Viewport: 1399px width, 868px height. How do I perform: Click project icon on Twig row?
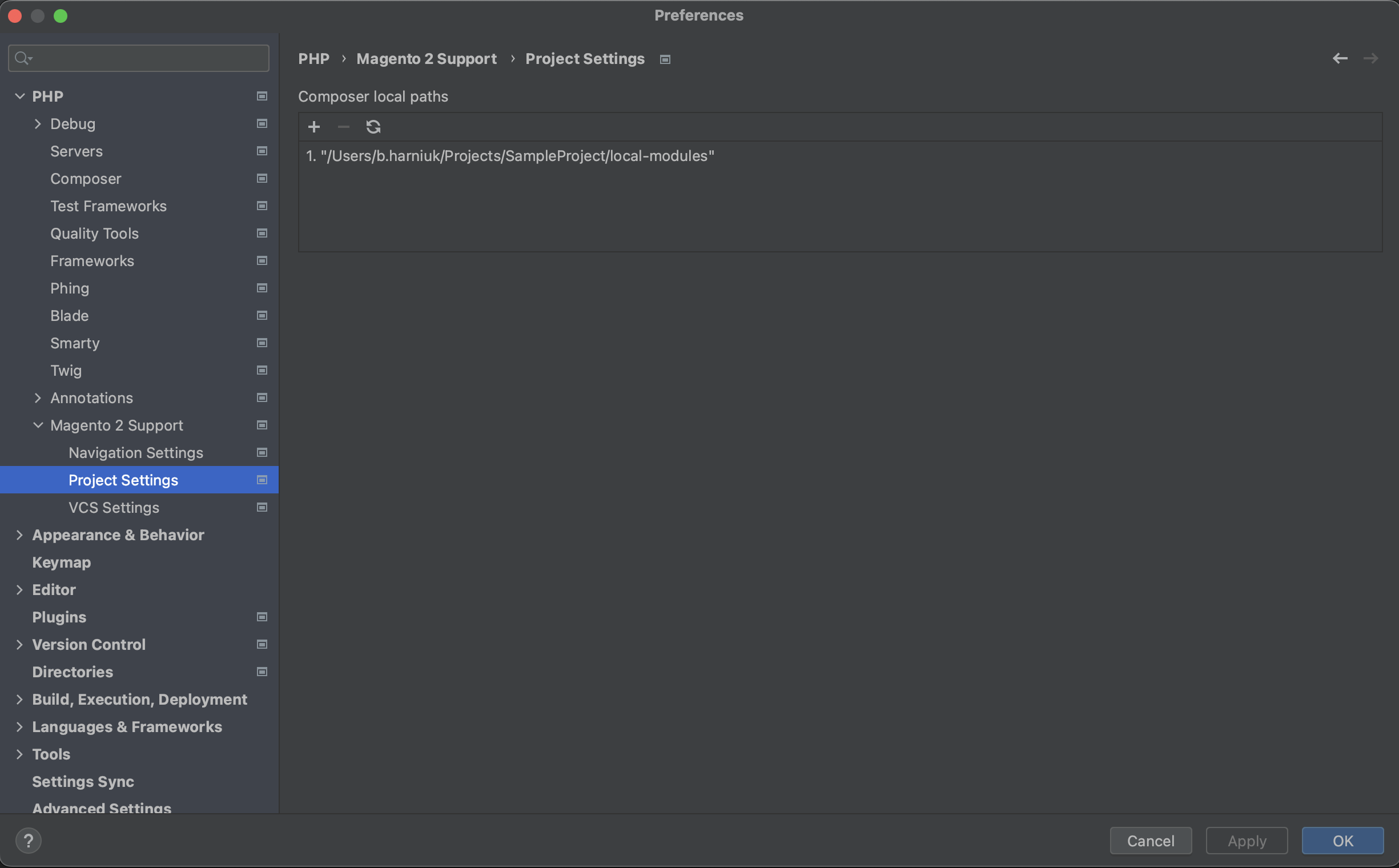coord(262,370)
